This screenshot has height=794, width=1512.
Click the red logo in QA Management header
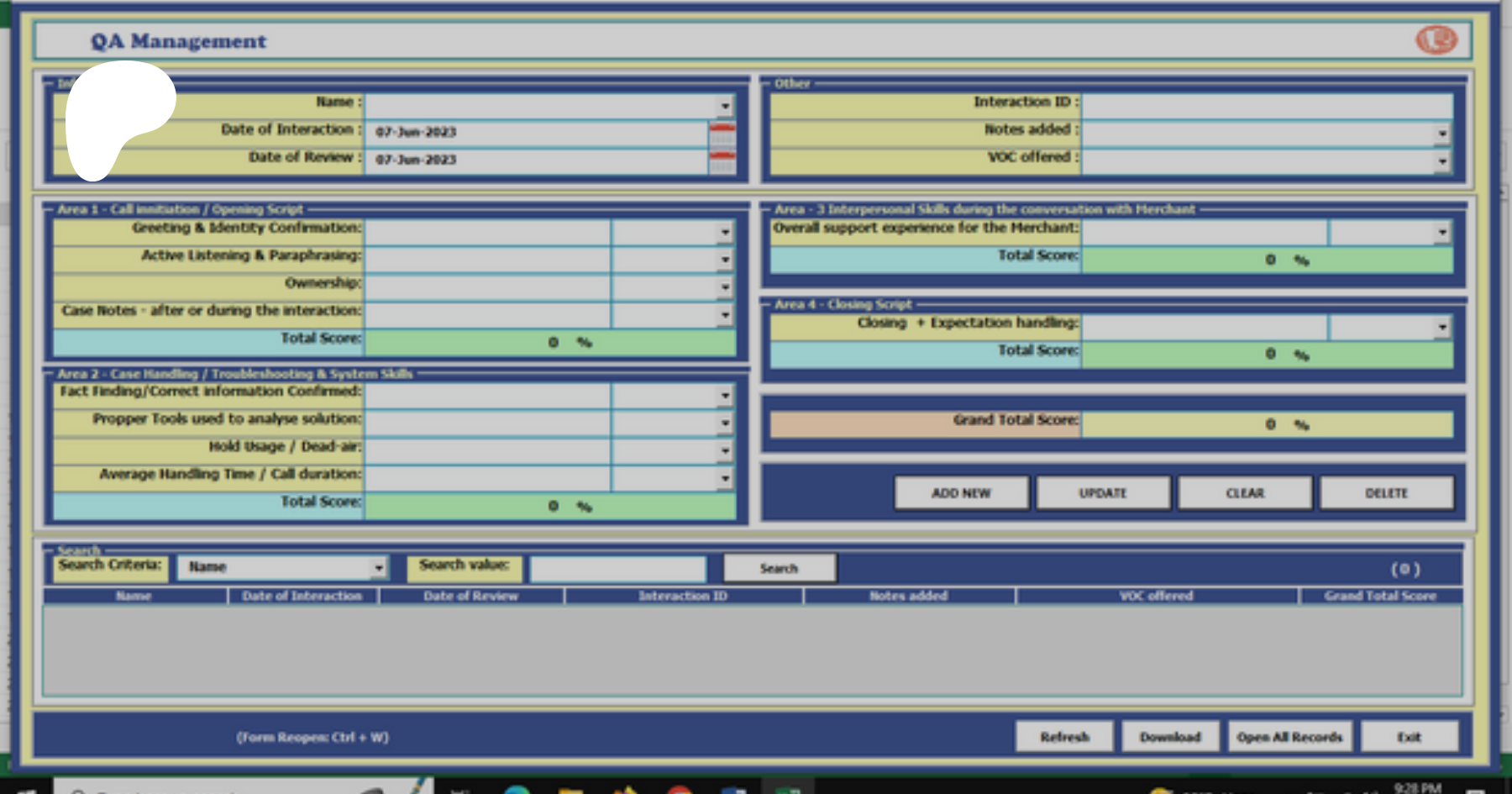1436,39
